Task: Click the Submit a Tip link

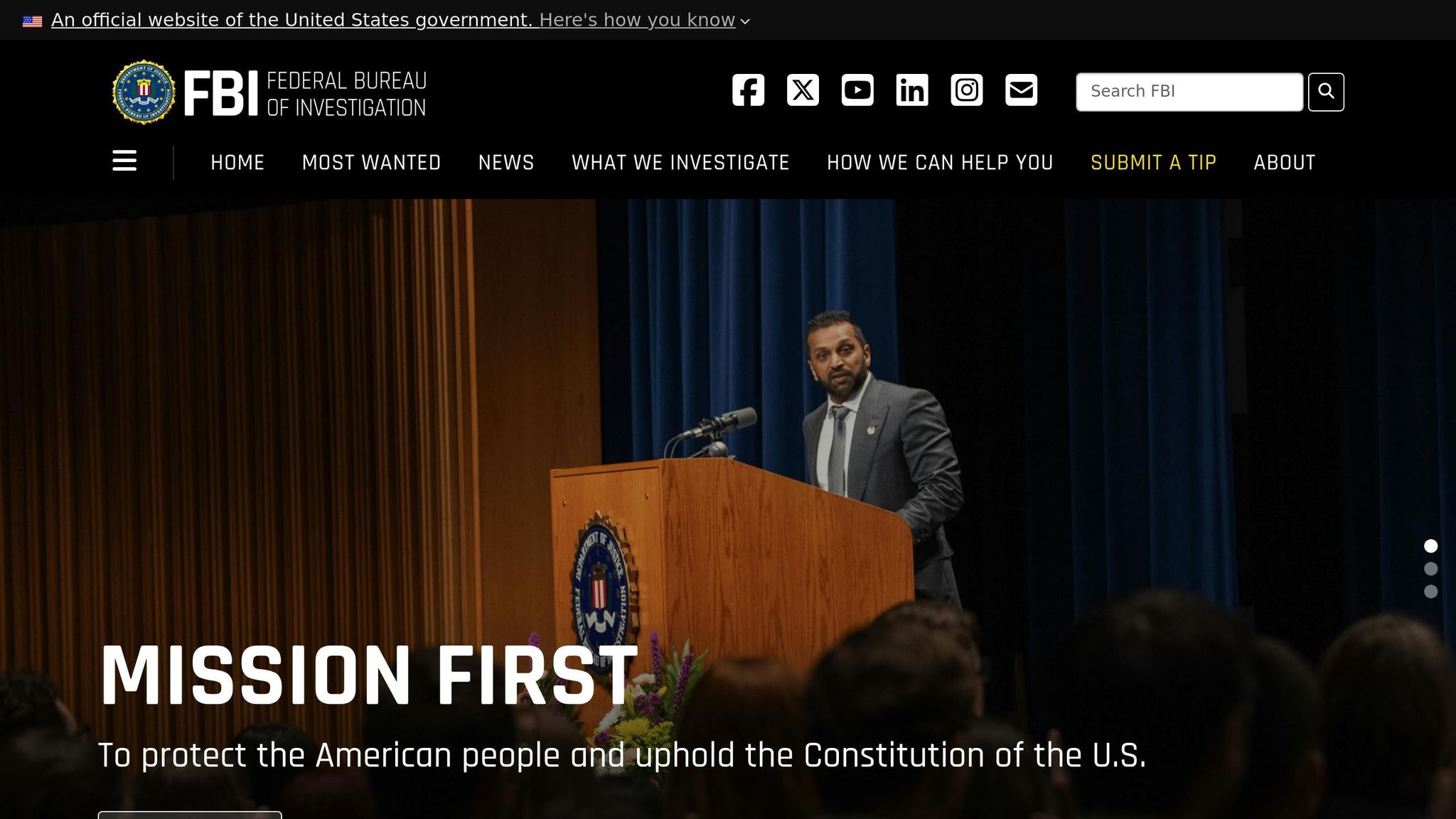Action: (x=1153, y=163)
